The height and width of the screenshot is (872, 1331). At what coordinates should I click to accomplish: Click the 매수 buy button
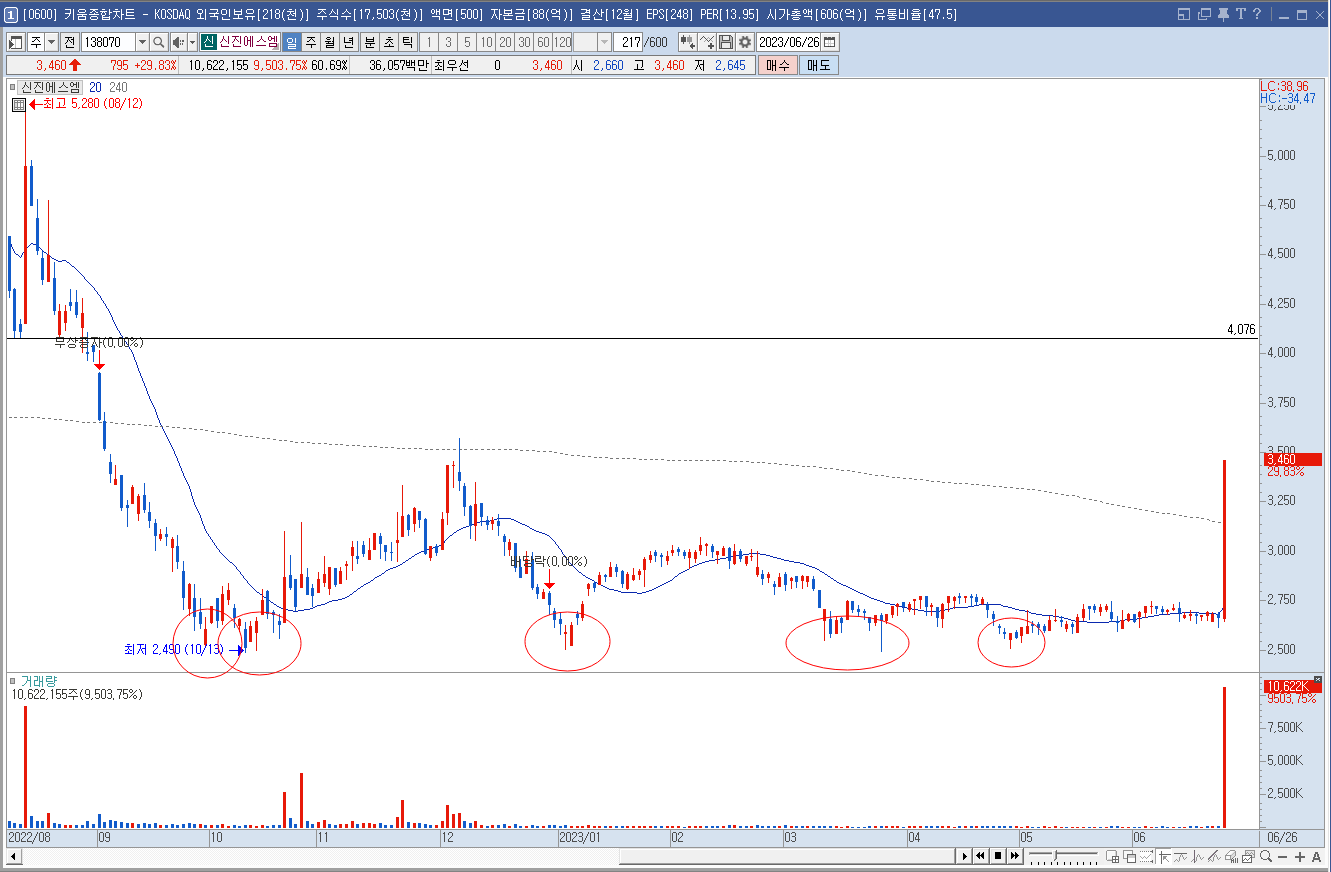pyautogui.click(x=777, y=65)
